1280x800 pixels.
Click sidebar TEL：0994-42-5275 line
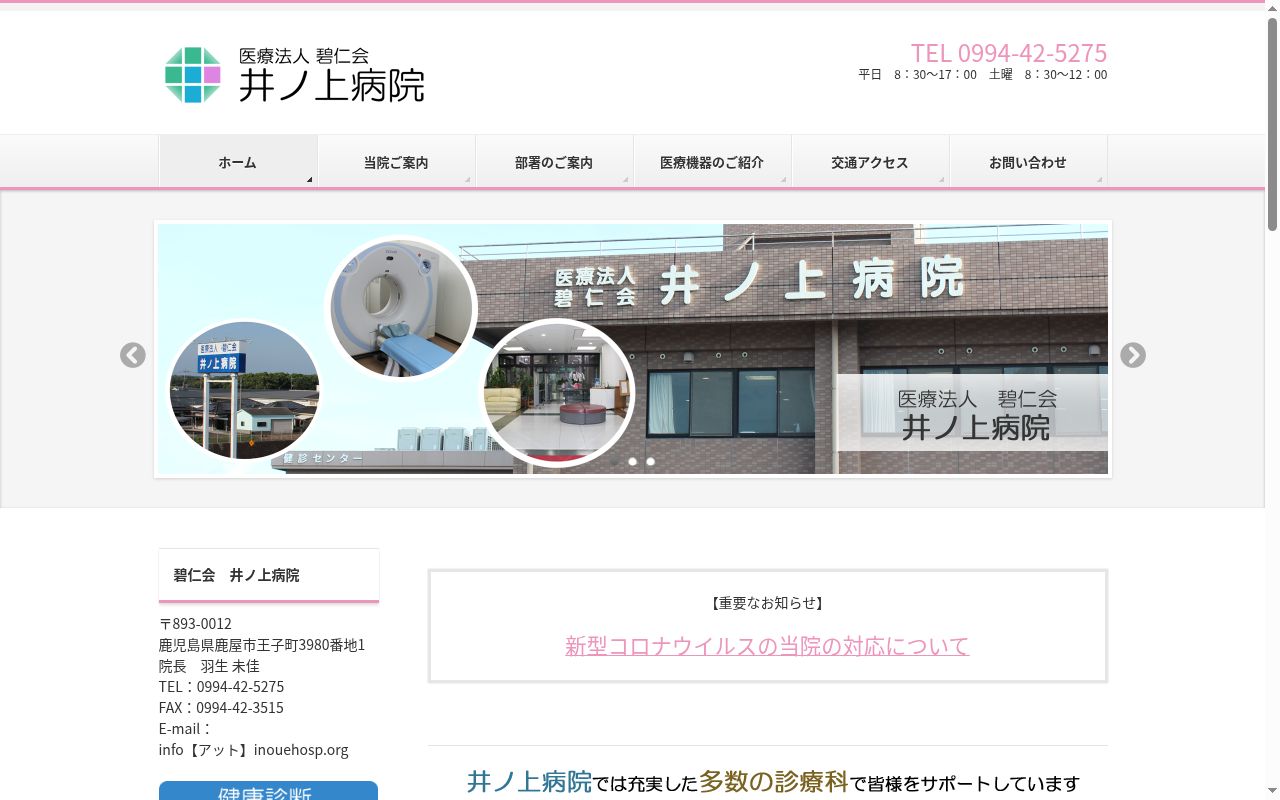pos(221,687)
